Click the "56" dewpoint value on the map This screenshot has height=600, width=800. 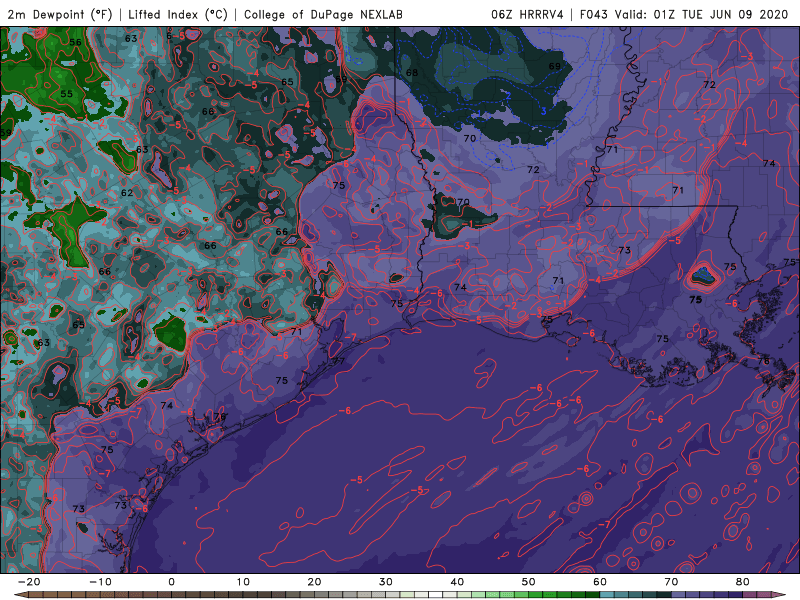[x=75, y=42]
